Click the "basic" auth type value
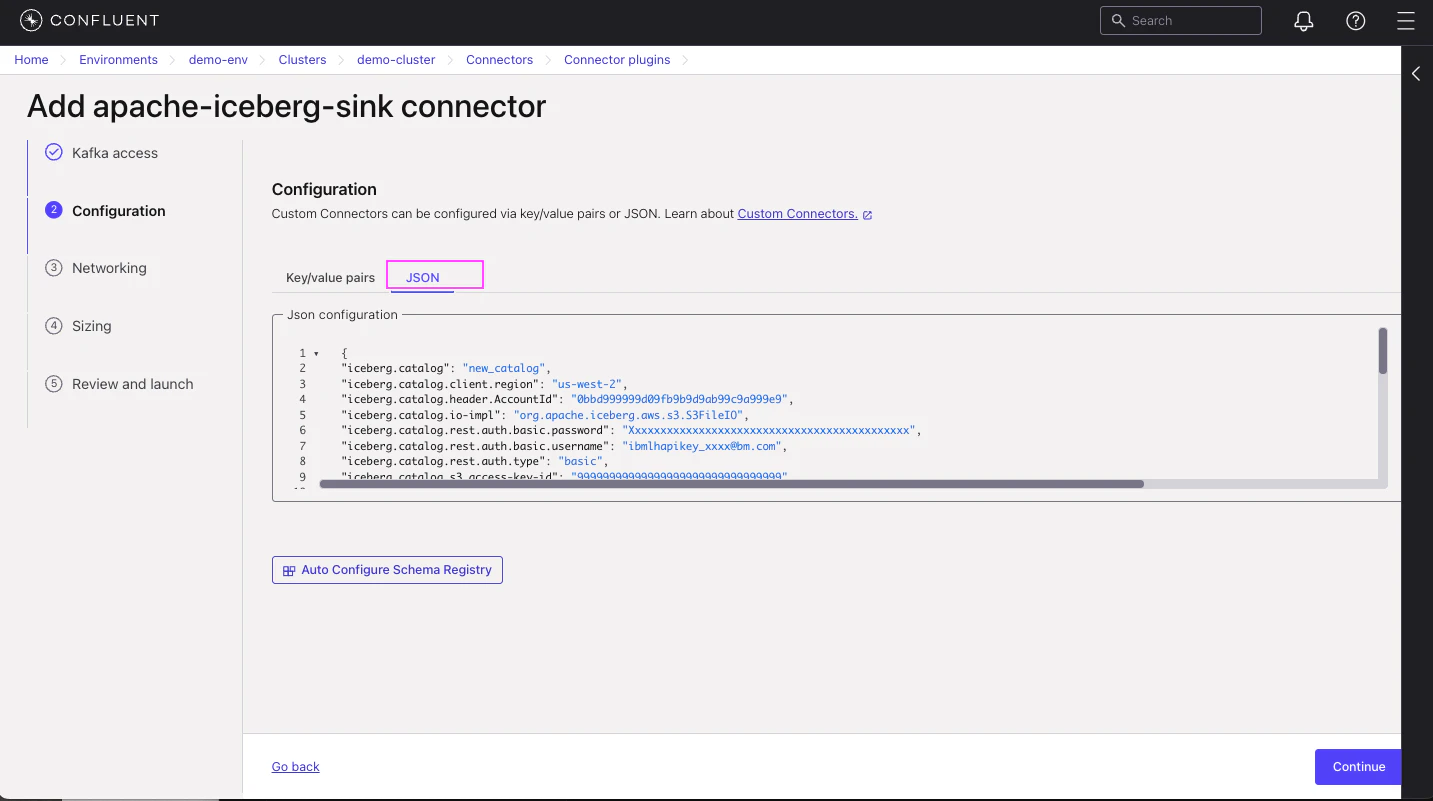1433x801 pixels. pos(581,462)
